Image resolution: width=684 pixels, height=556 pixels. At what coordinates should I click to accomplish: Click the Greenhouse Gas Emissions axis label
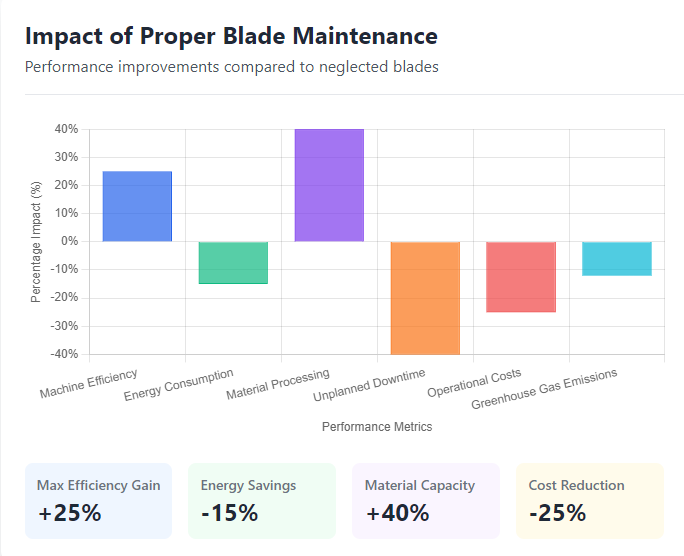(x=544, y=389)
